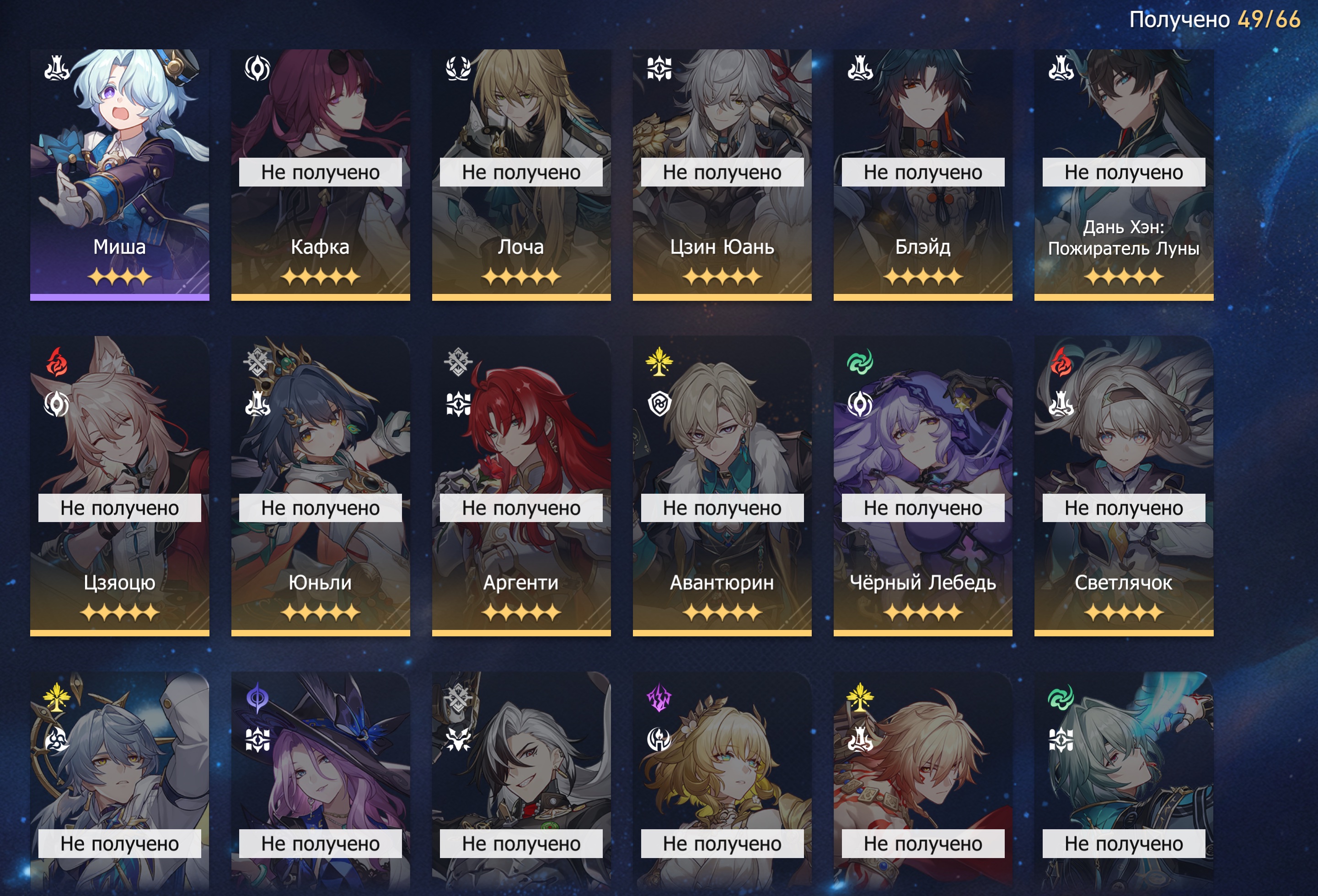
Task: Click the wind element icon on Чёрный Лебедь card
Action: tap(860, 362)
